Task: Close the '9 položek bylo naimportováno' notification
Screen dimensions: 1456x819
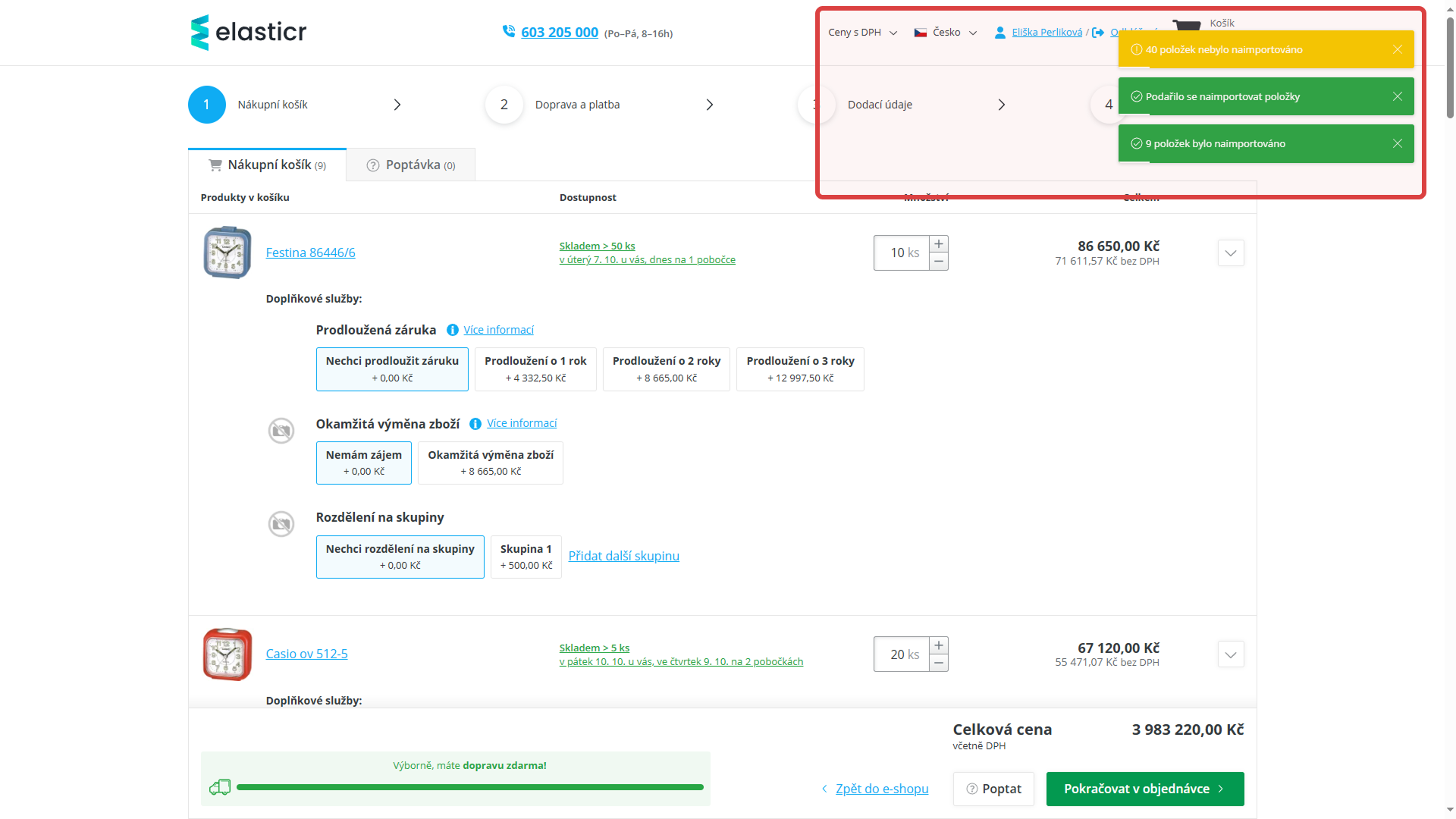Action: click(1397, 144)
